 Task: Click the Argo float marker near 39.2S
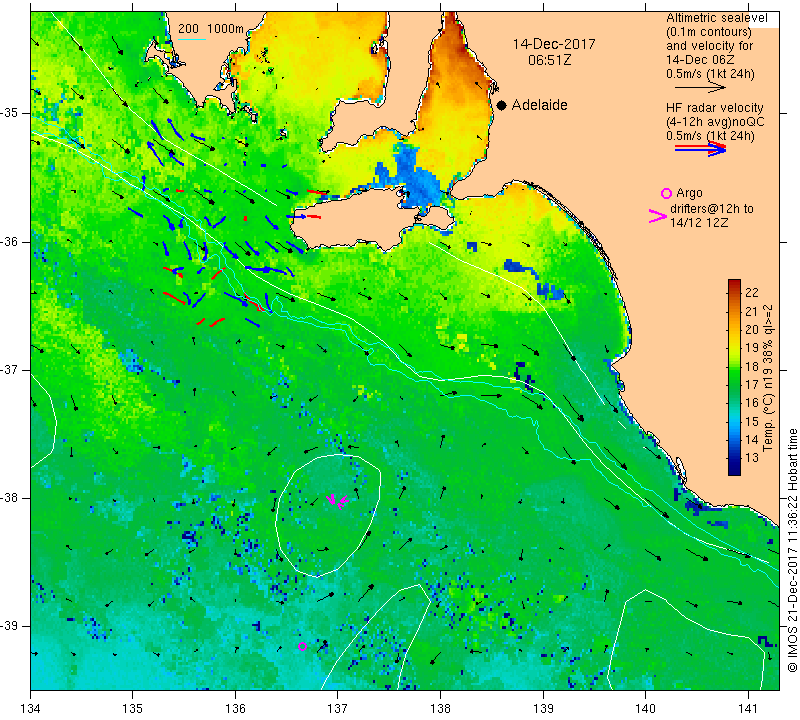click(x=302, y=646)
